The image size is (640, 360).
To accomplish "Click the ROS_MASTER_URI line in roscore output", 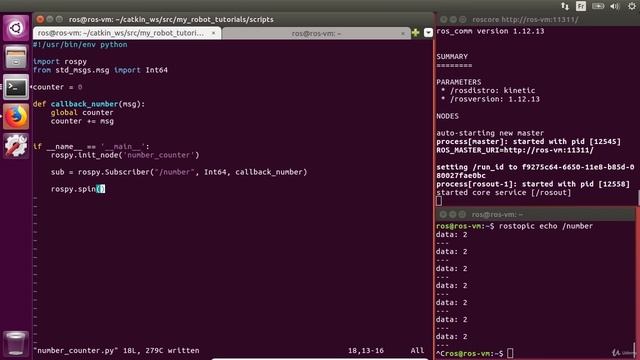I will (x=515, y=150).
